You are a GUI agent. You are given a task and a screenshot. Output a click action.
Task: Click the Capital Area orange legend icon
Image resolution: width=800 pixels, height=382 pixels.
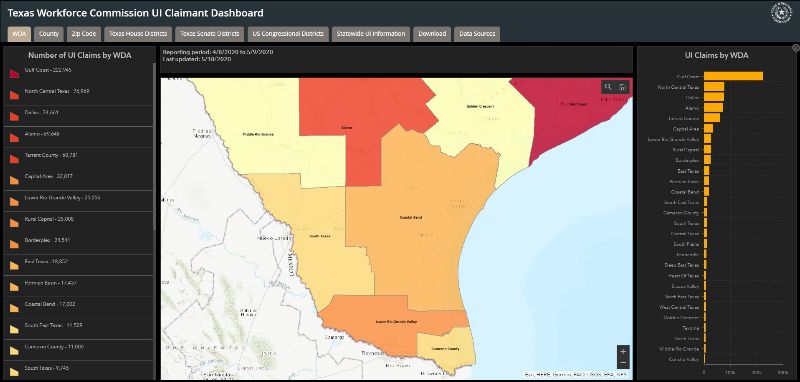click(x=14, y=180)
